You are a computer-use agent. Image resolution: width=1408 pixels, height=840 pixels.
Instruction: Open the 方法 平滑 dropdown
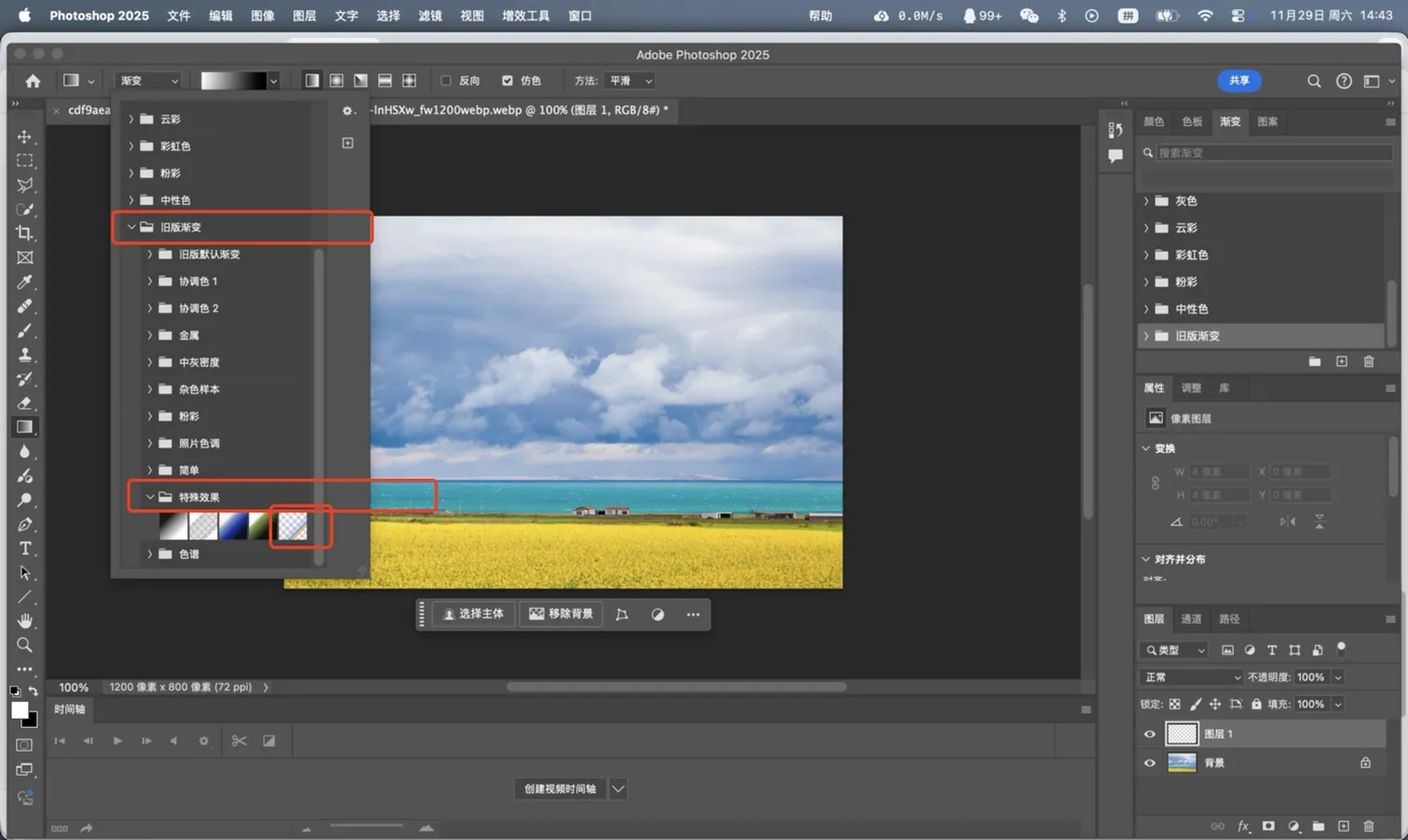[x=630, y=81]
